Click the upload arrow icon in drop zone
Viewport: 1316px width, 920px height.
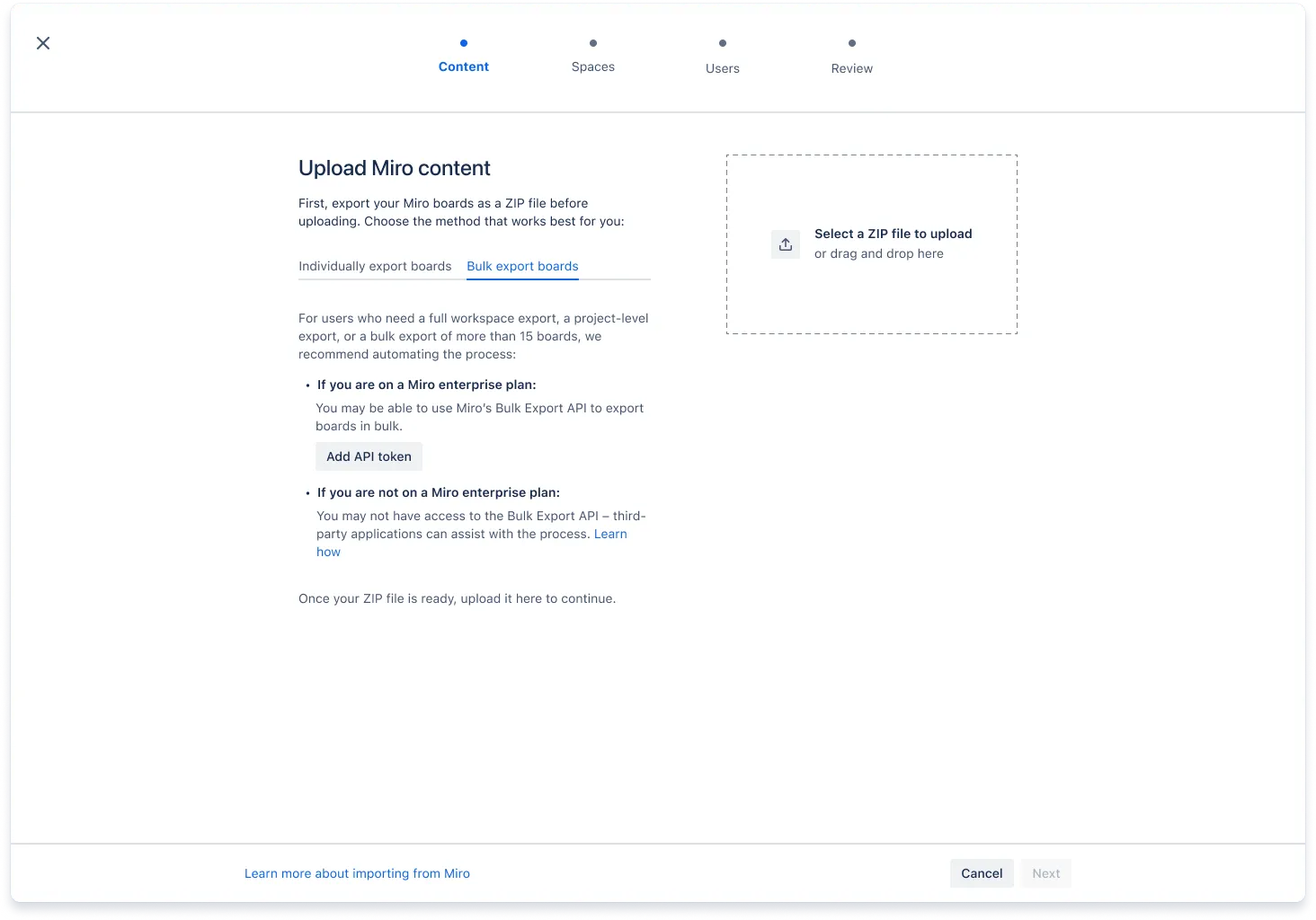[786, 244]
